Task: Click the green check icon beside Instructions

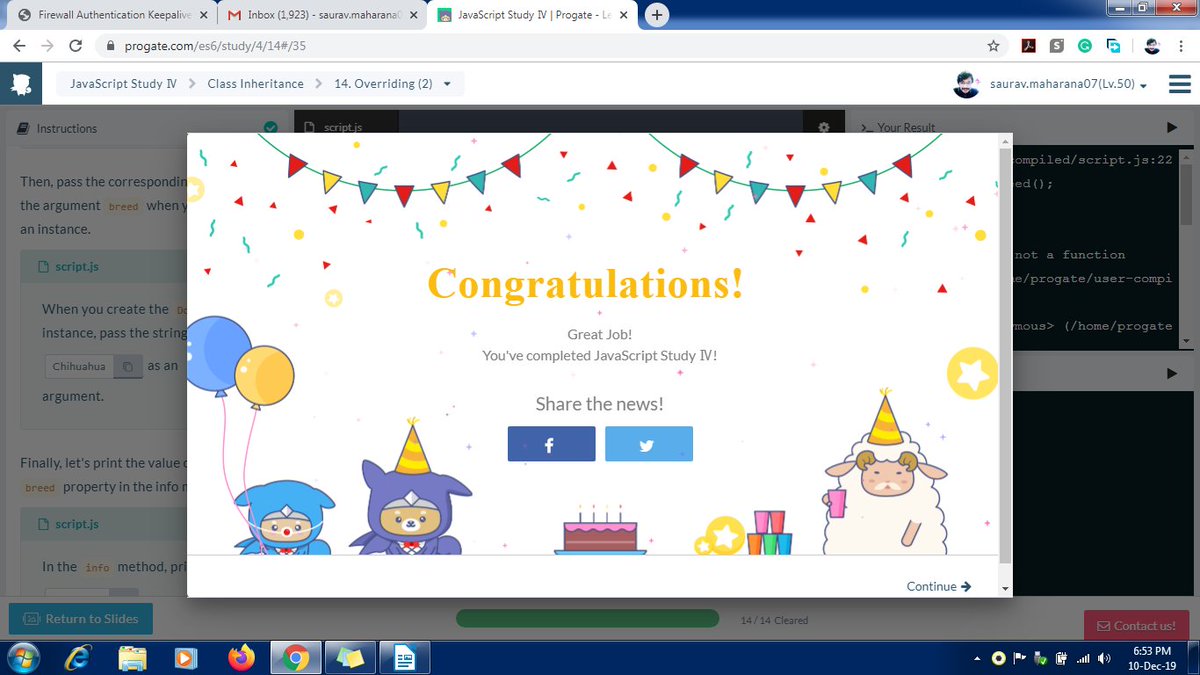Action: click(x=270, y=128)
